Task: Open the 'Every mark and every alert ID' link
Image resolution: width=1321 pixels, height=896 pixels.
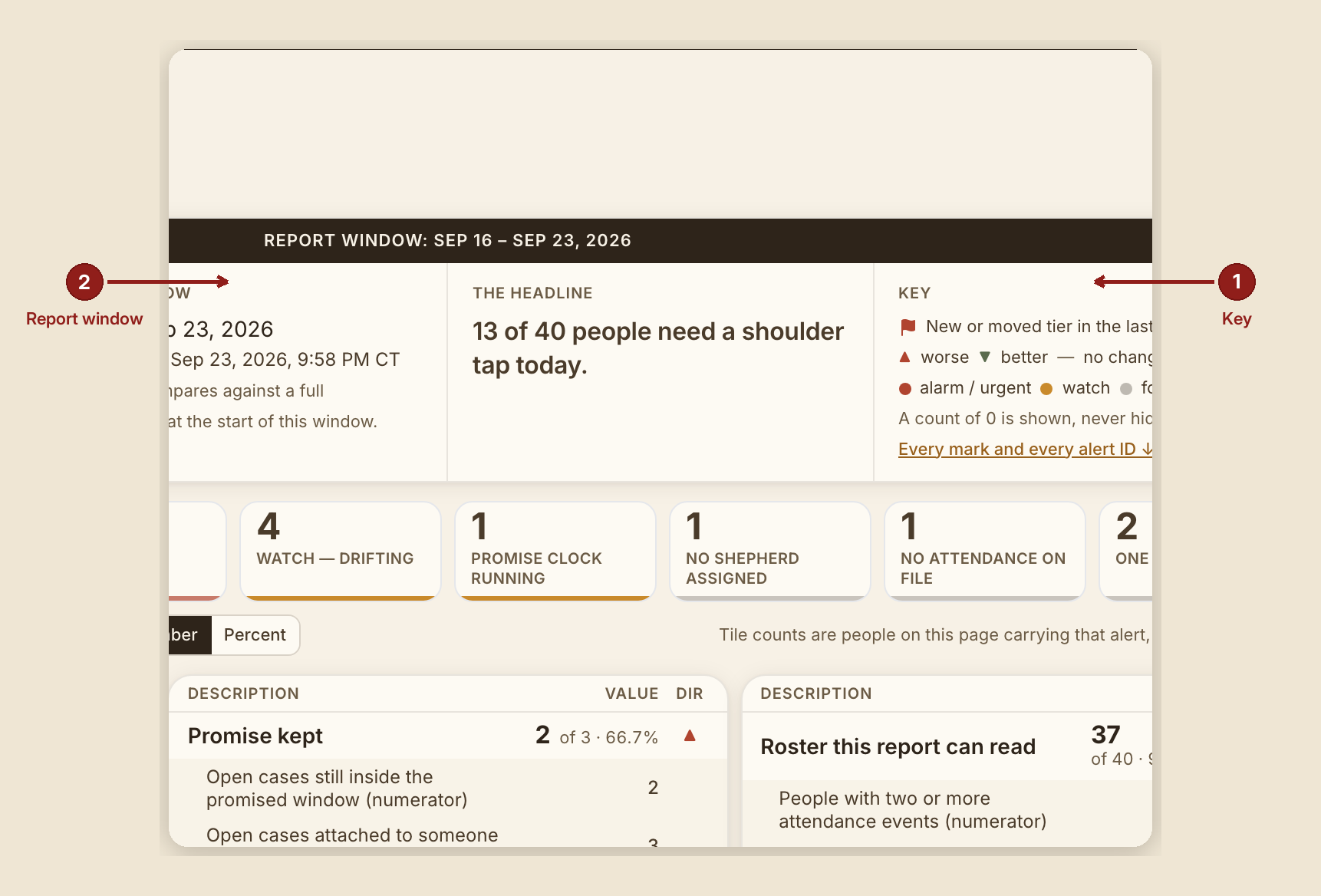Action: pyautogui.click(x=1025, y=450)
